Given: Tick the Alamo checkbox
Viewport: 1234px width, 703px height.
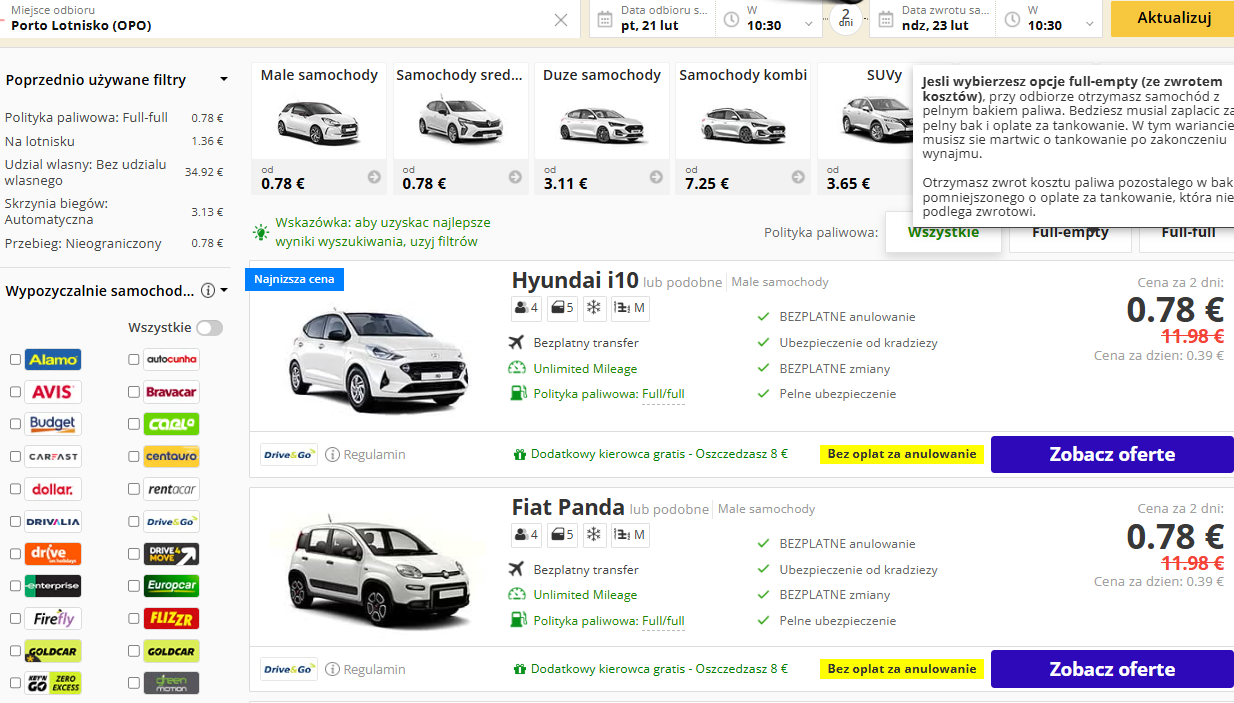Looking at the screenshot, I should (15, 359).
